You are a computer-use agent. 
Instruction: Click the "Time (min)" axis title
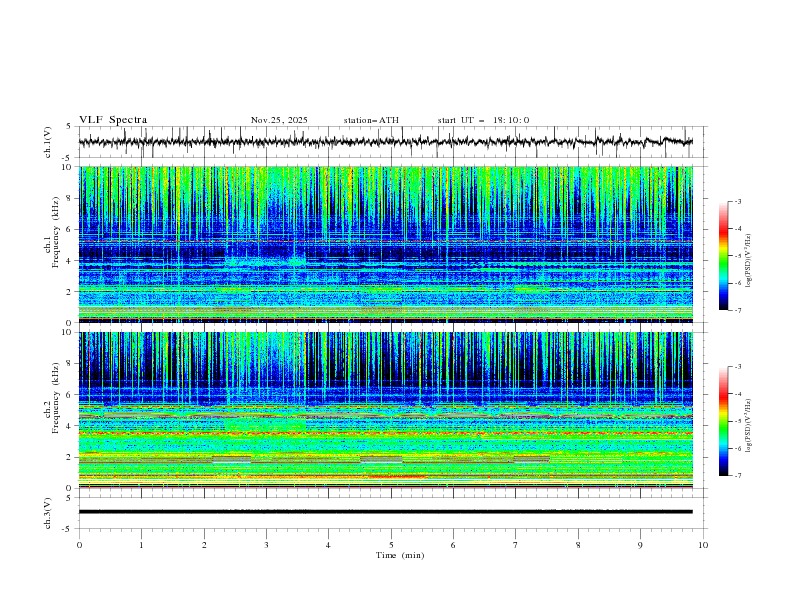pyautogui.click(x=400, y=555)
